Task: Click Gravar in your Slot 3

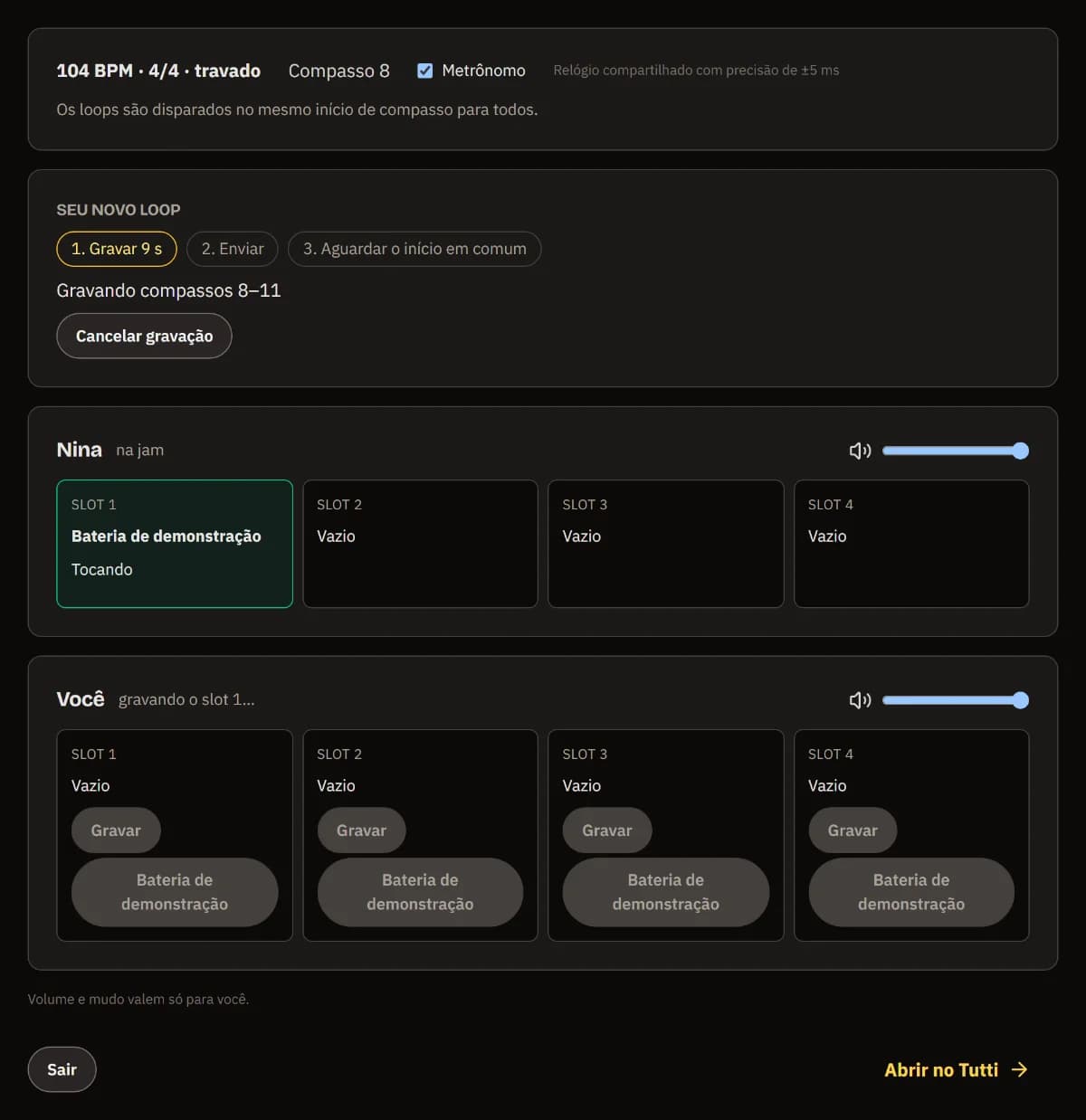Action: coord(607,831)
